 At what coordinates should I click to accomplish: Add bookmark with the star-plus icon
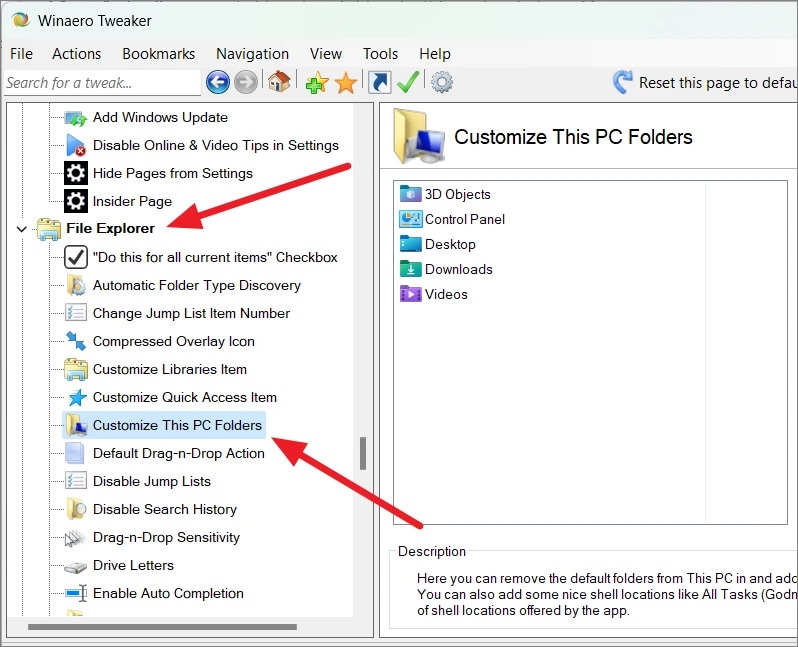(317, 82)
